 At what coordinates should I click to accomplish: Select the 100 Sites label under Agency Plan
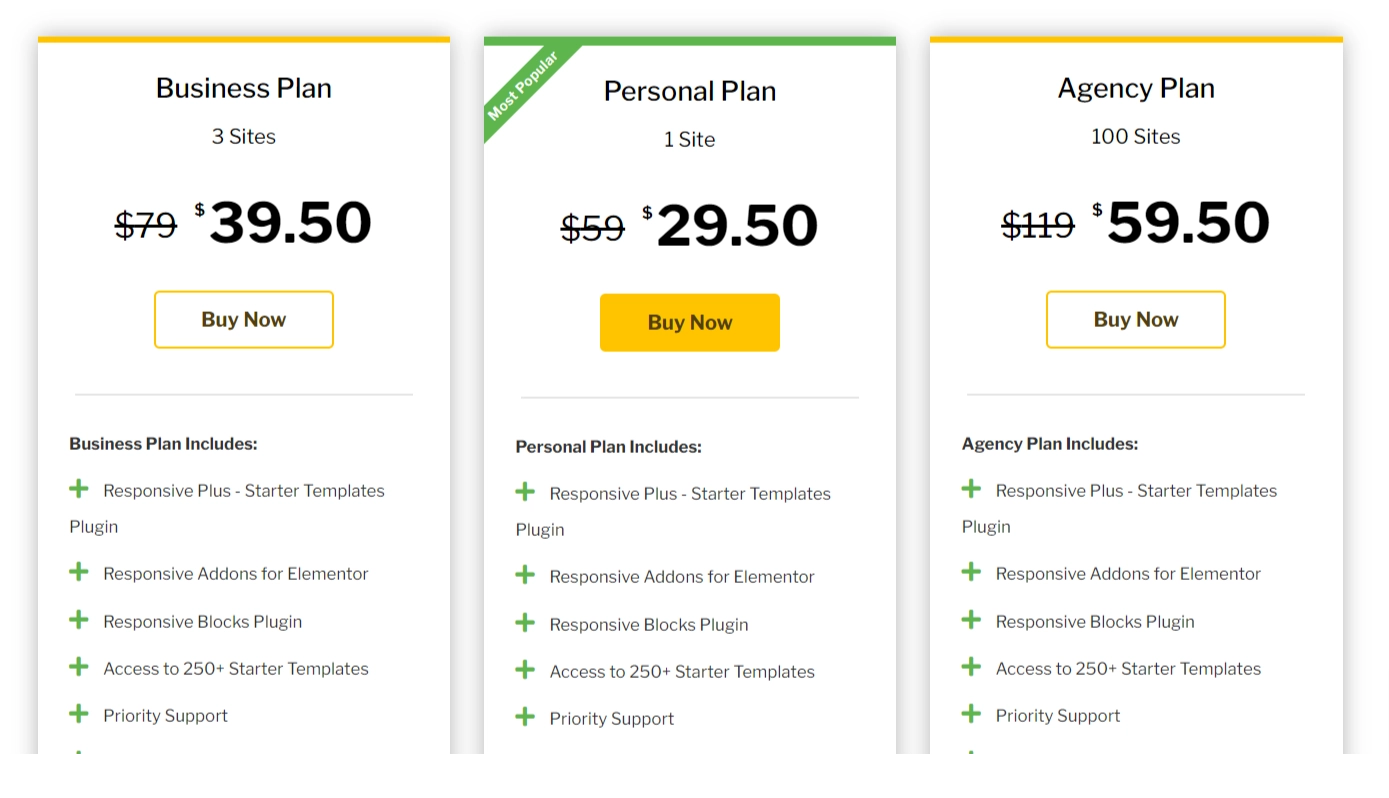[x=1135, y=136]
